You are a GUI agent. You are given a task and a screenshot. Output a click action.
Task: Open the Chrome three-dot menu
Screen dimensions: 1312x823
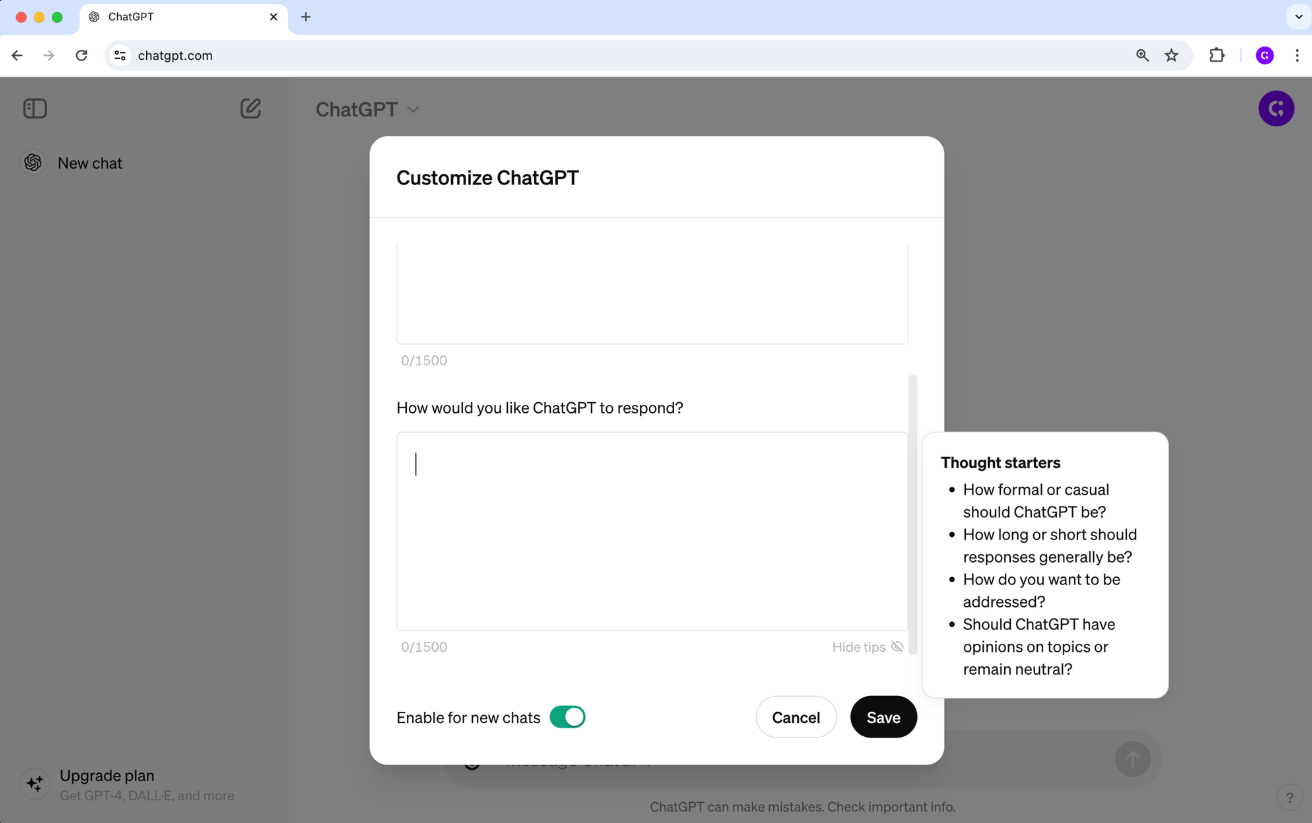[x=1297, y=56]
